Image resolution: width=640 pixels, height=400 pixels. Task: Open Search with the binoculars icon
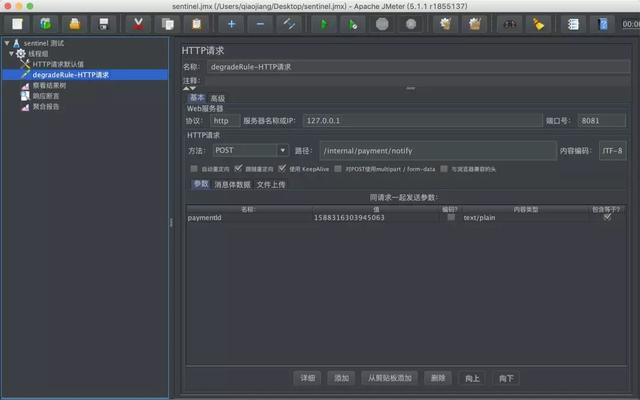tap(509, 24)
